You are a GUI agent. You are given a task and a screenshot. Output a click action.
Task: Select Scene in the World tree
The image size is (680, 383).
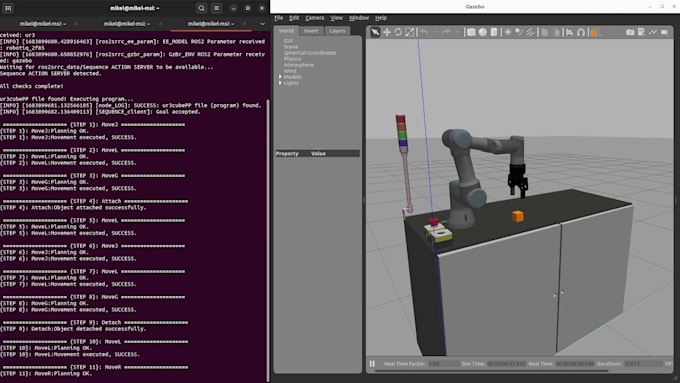291,47
